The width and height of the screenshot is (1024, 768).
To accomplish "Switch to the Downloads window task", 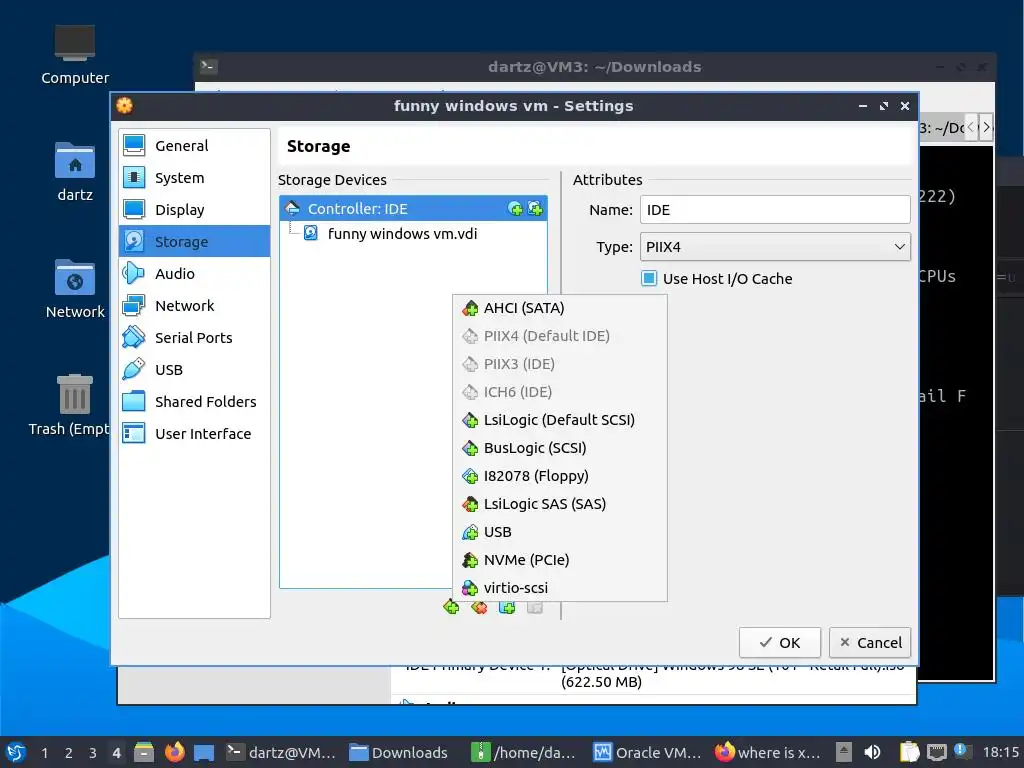I will click(x=399, y=752).
